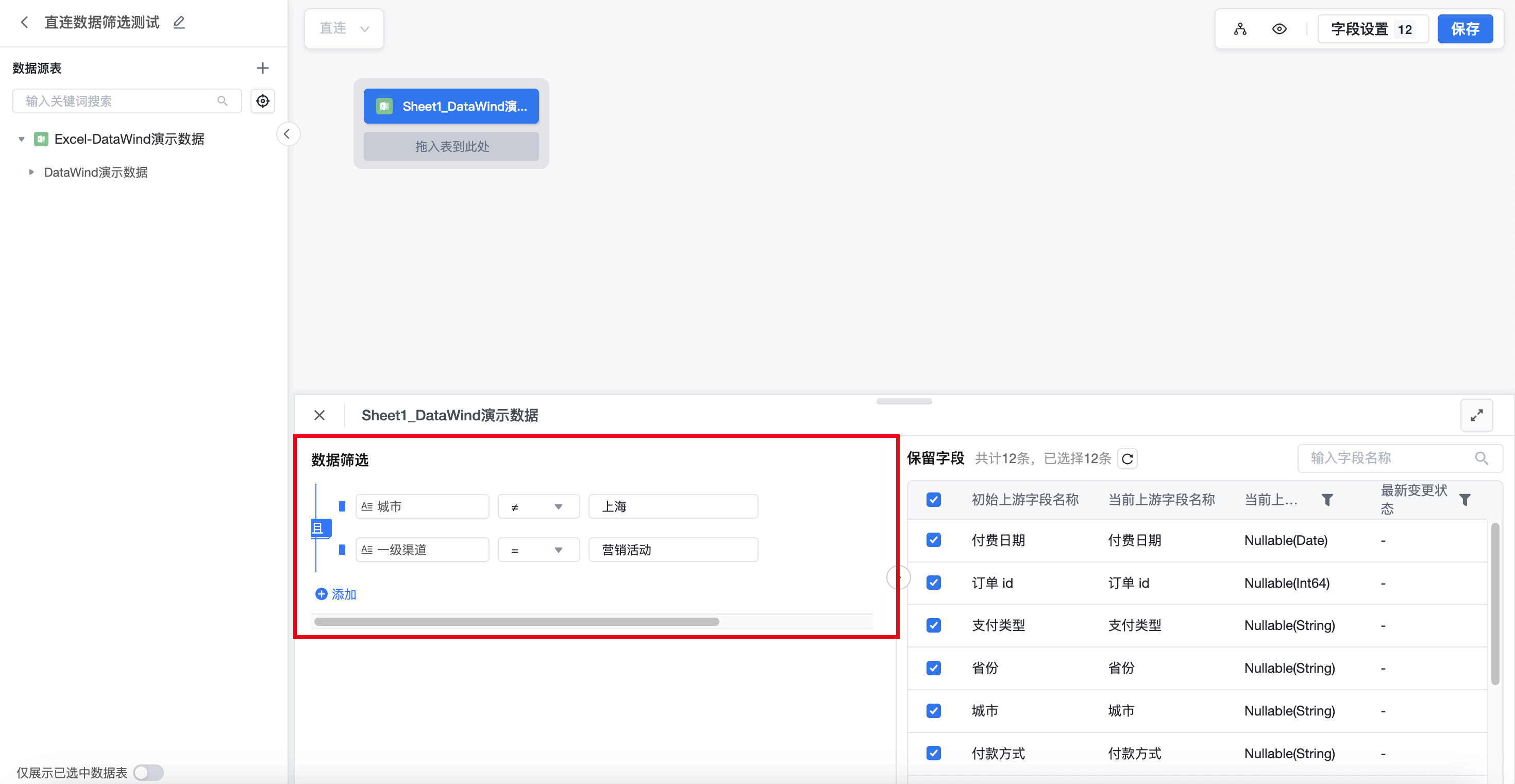Click 添加 to add filter condition
This screenshot has width=1515, height=784.
(336, 594)
